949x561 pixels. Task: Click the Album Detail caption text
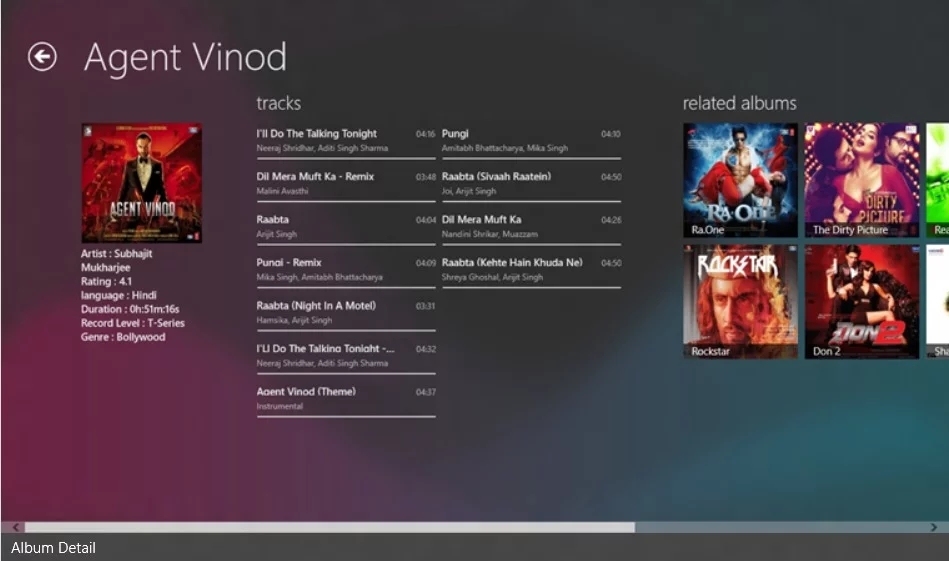pyautogui.click(x=53, y=548)
